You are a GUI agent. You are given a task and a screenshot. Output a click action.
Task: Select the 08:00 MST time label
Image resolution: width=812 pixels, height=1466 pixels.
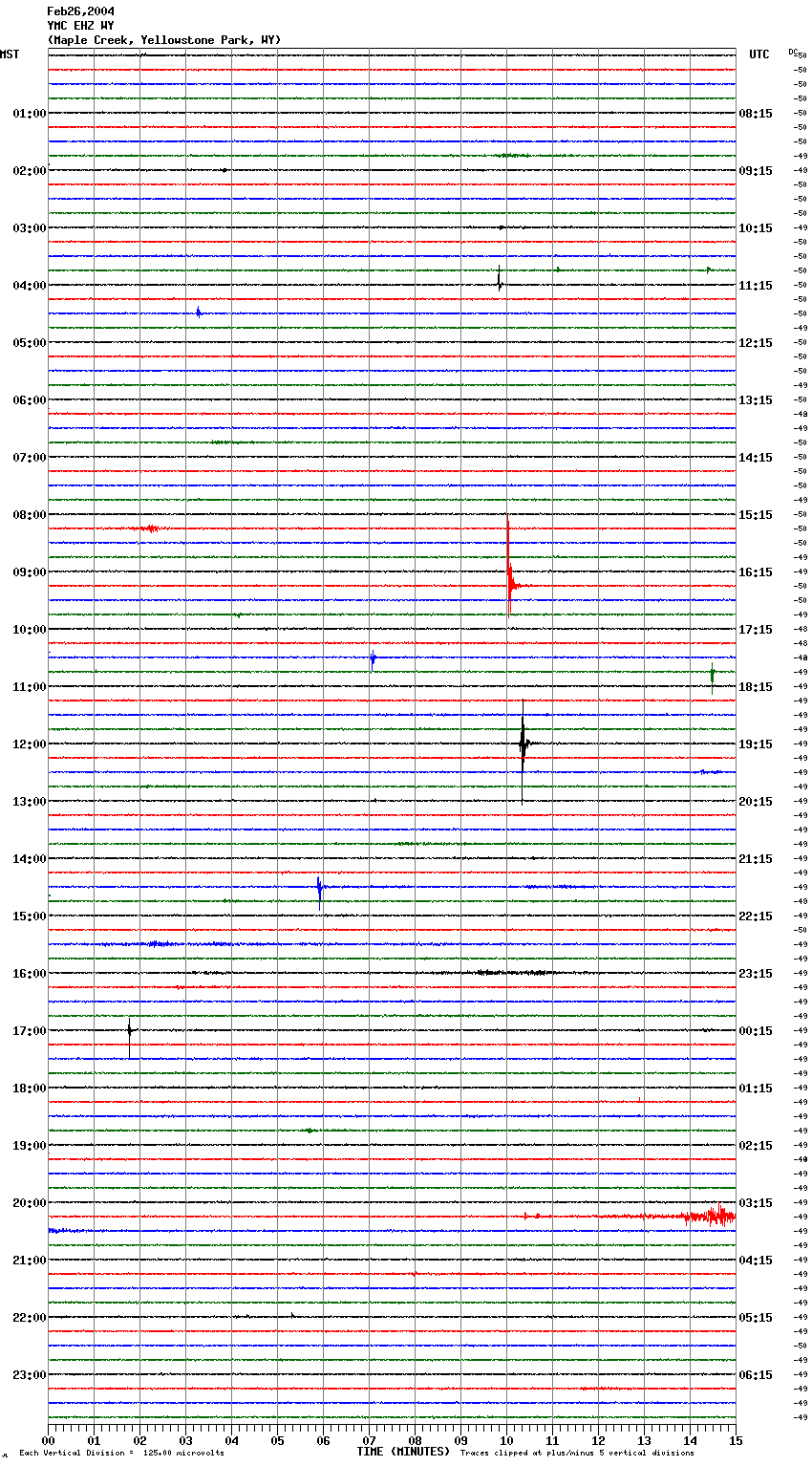pos(29,515)
